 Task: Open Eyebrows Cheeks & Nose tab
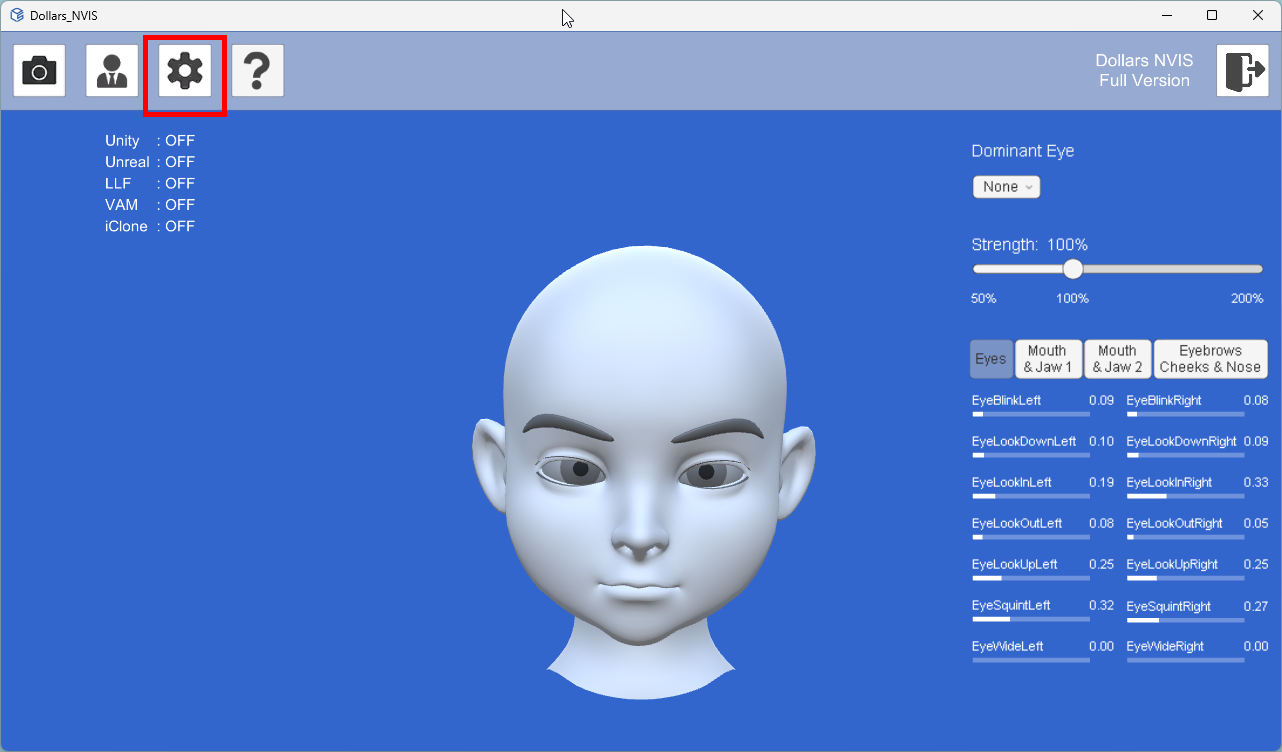[x=1210, y=359]
